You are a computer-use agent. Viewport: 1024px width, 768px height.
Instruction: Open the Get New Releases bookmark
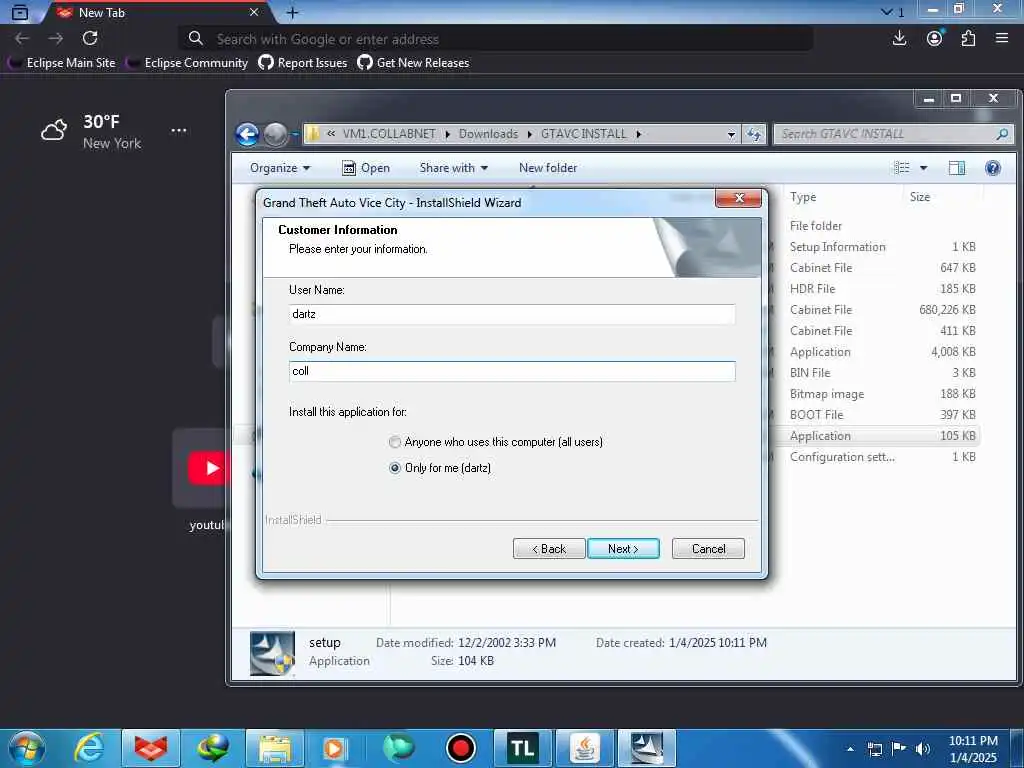(x=413, y=63)
